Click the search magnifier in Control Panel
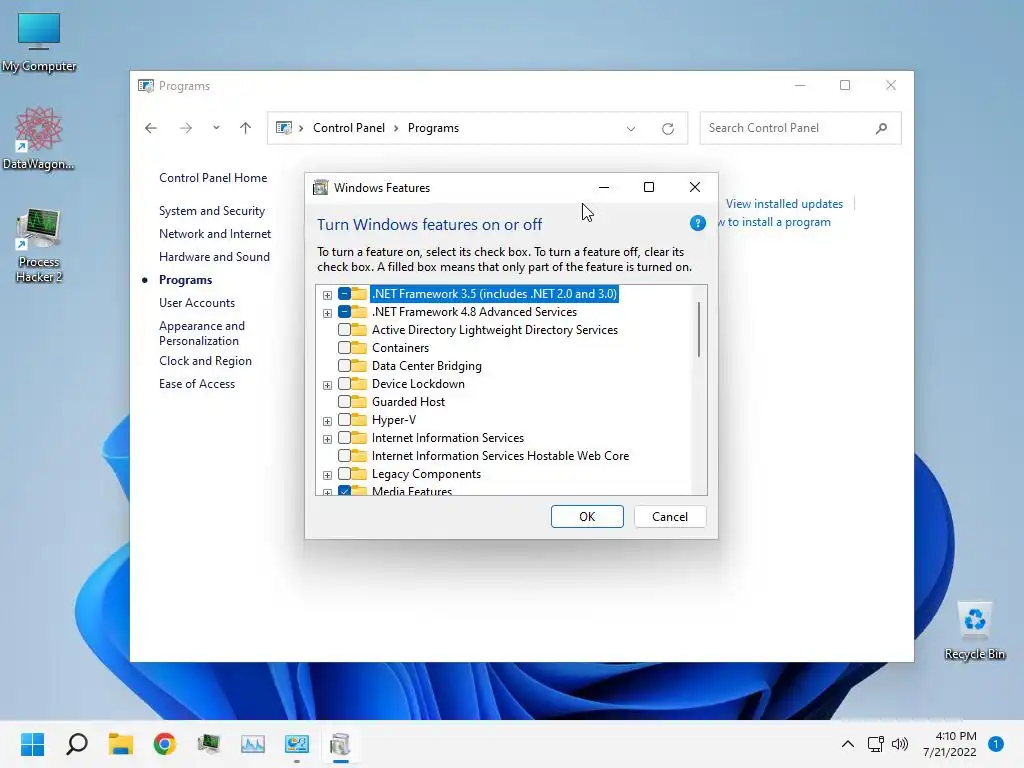 882,128
